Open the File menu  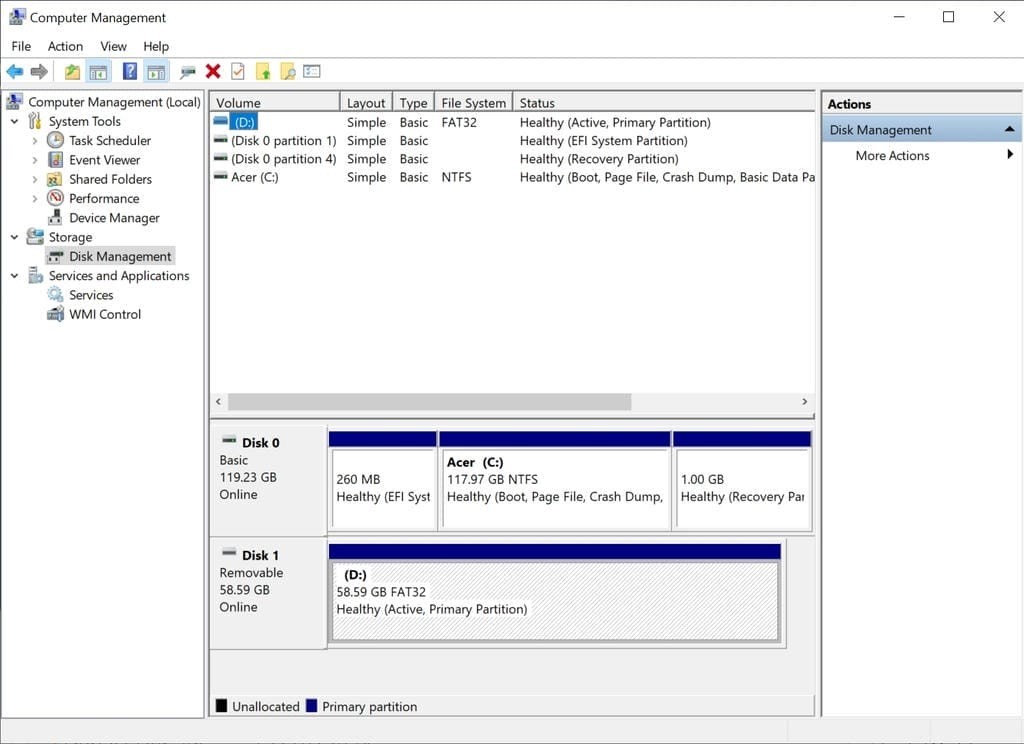pos(21,46)
